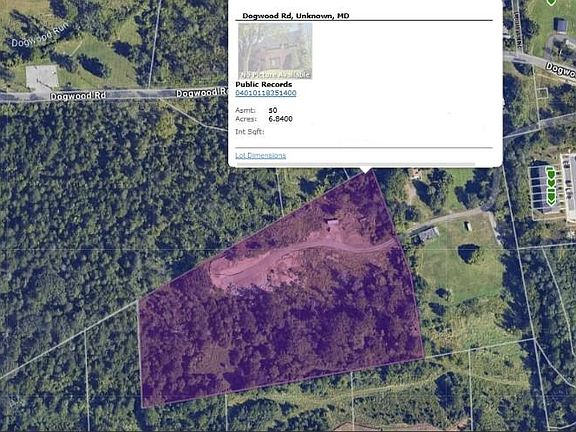
Task: Click the small square lot outline below Dogwood
Action: pyautogui.click(x=543, y=92)
